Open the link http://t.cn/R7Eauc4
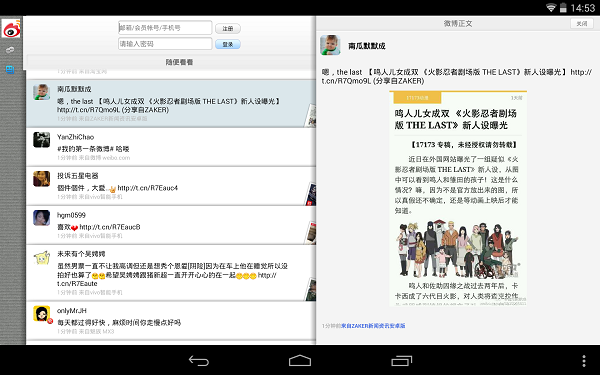The width and height of the screenshot is (600, 375). (x=147, y=188)
